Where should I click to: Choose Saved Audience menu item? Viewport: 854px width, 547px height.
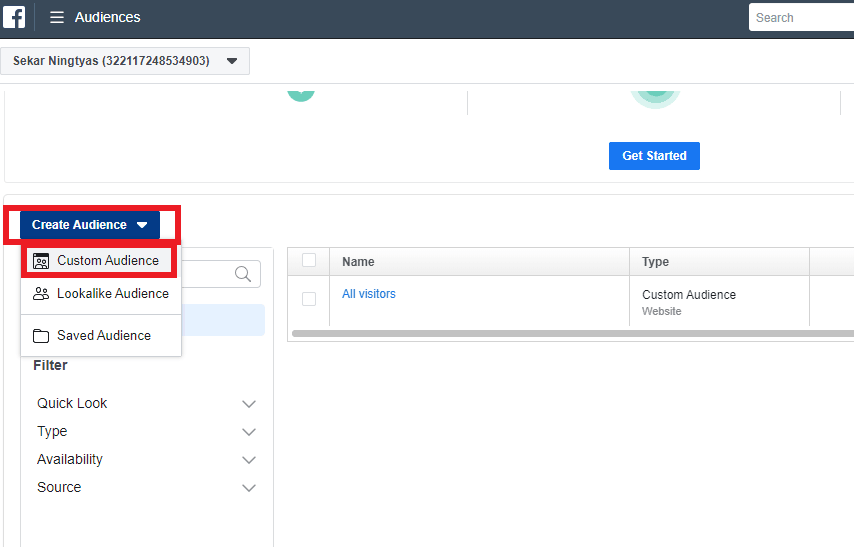coord(104,336)
